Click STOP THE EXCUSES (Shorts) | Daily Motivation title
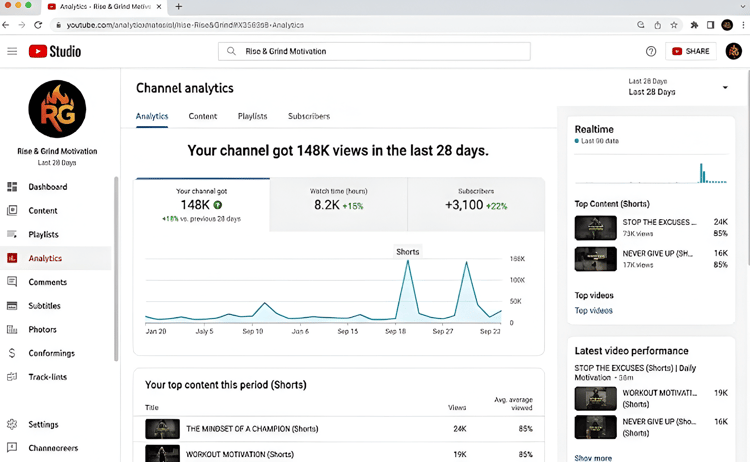The image size is (750, 462). [x=635, y=373]
